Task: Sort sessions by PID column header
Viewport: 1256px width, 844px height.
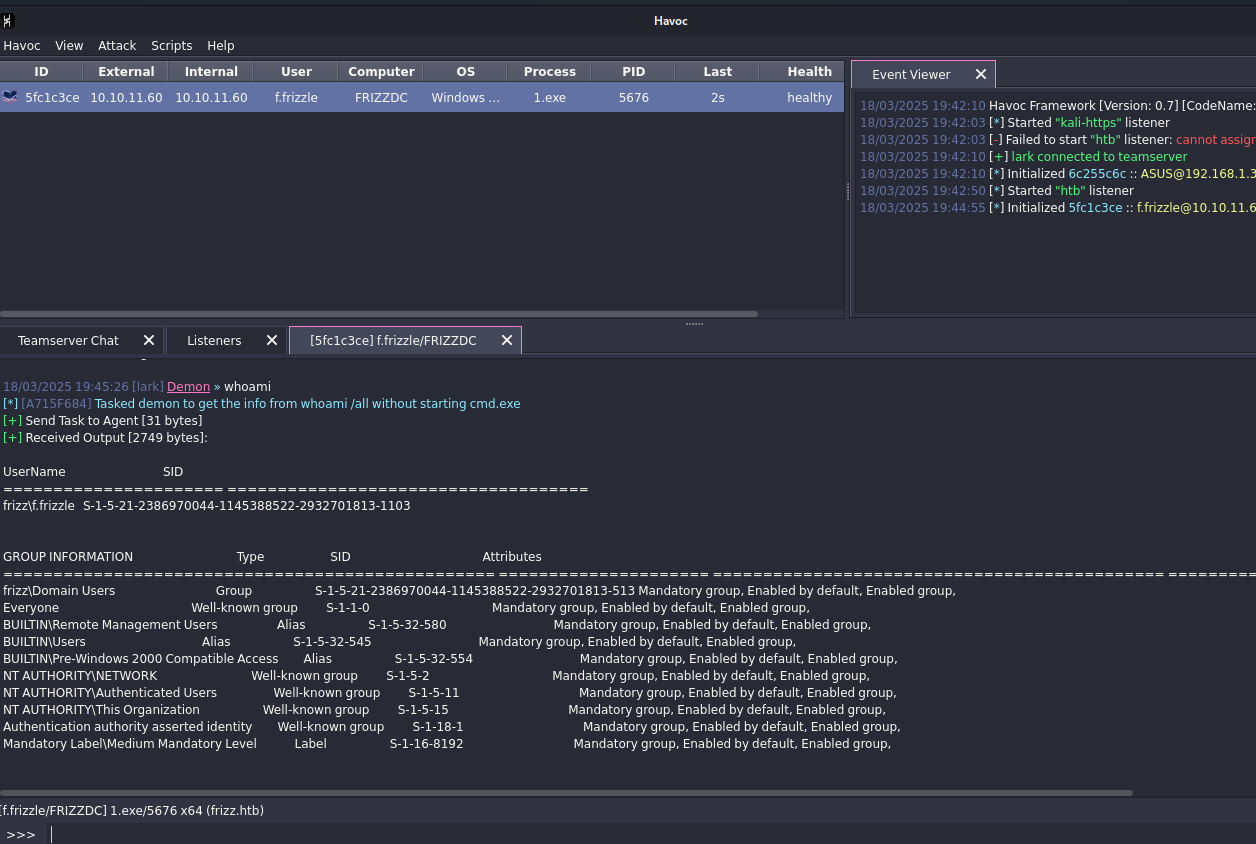Action: 633,71
